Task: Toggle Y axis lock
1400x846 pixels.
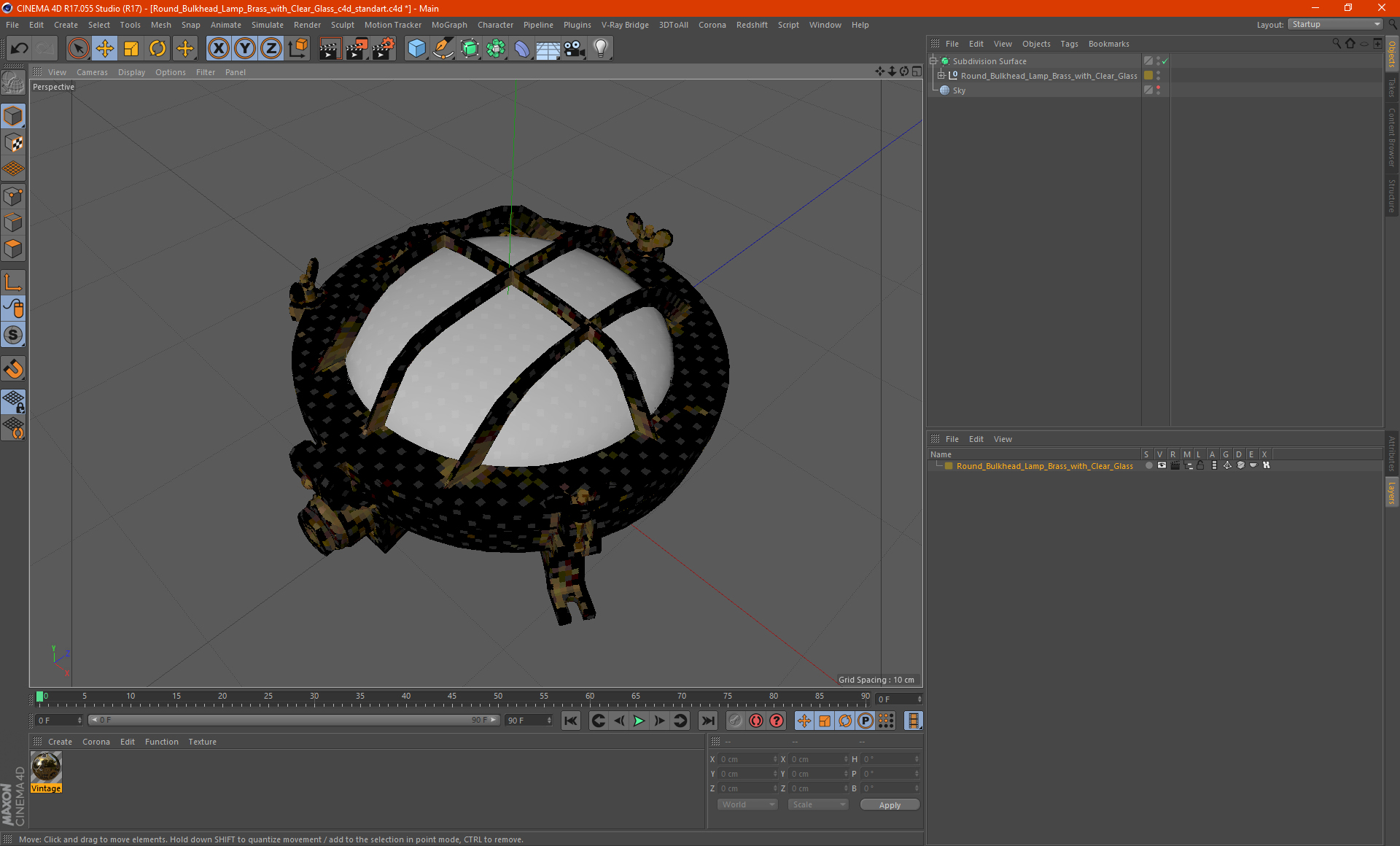Action: (245, 49)
